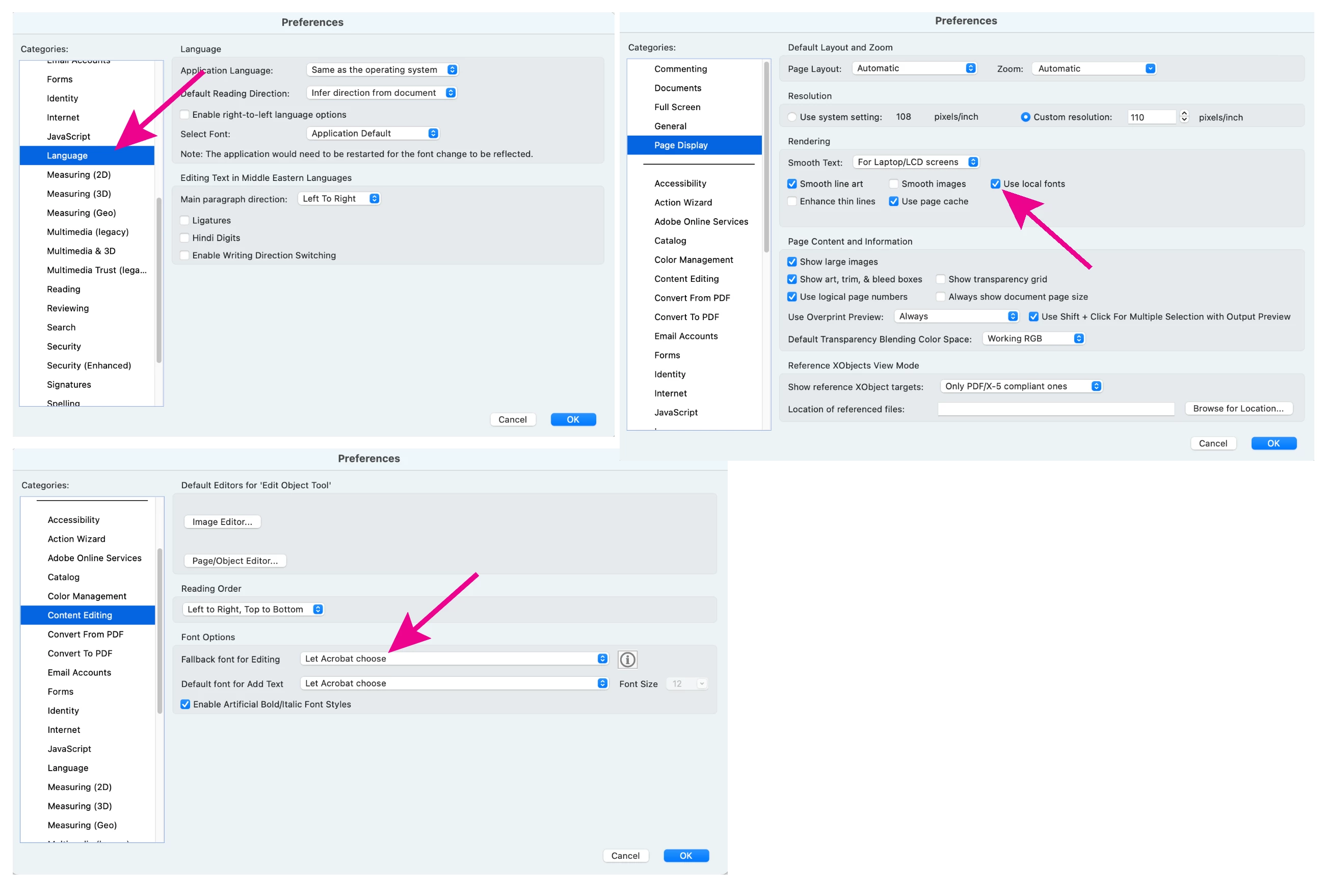This screenshot has width=1326, height=896.
Task: Toggle Enable Artificial Bold/Italic Font Styles
Action: pos(185,704)
